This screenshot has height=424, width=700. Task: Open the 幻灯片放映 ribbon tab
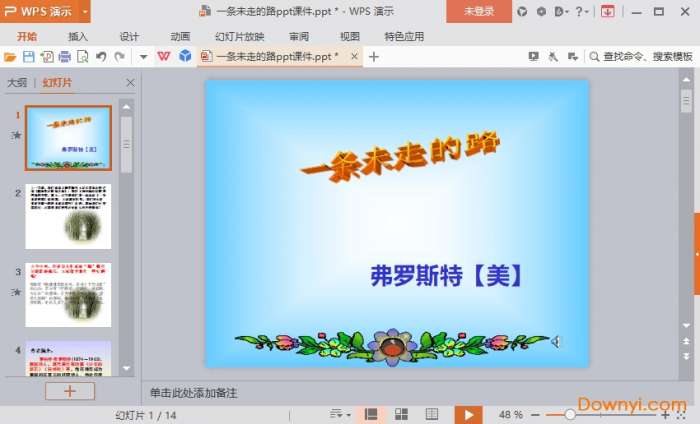240,37
